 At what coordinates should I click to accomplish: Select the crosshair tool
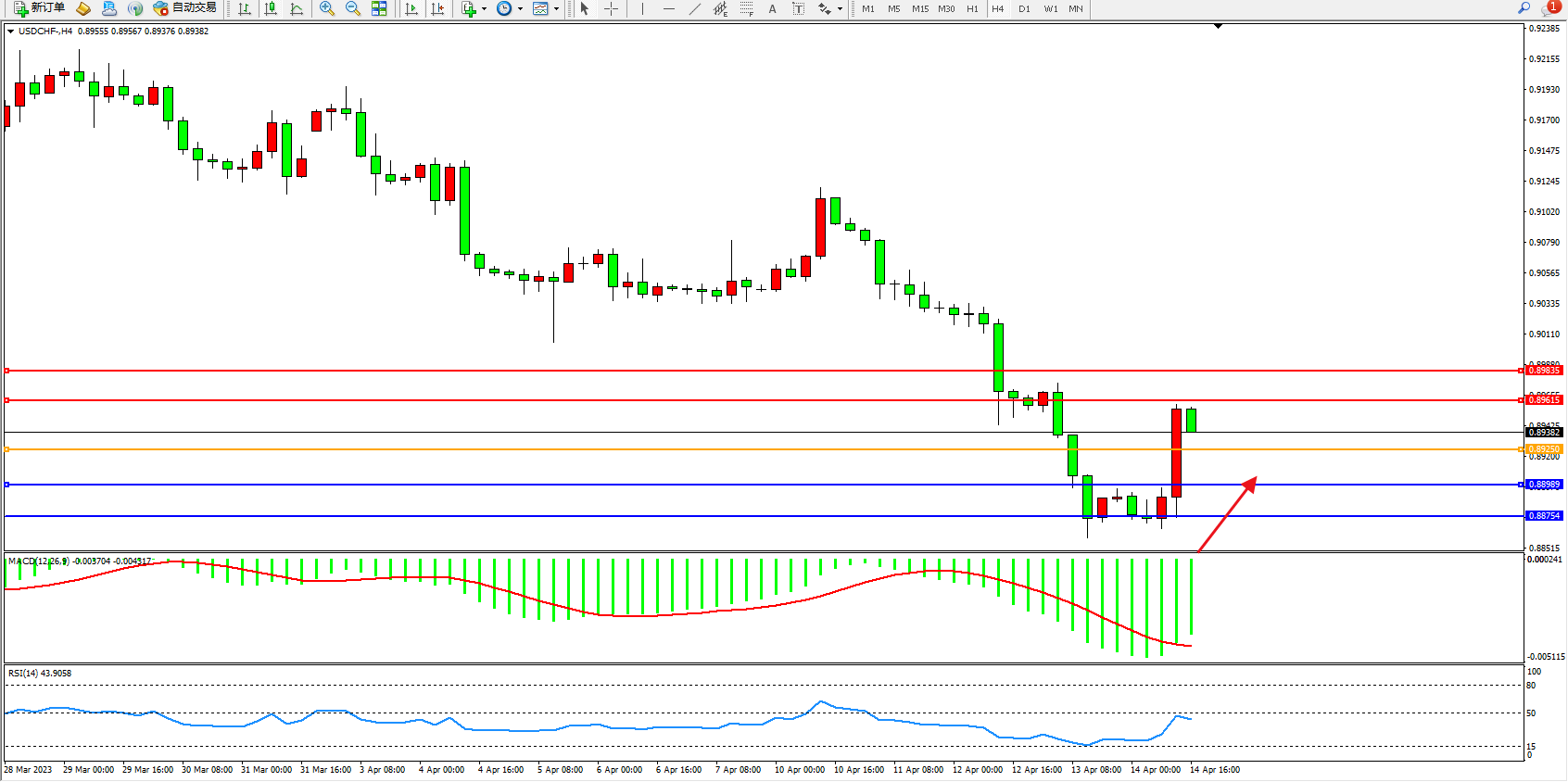pyautogui.click(x=612, y=8)
